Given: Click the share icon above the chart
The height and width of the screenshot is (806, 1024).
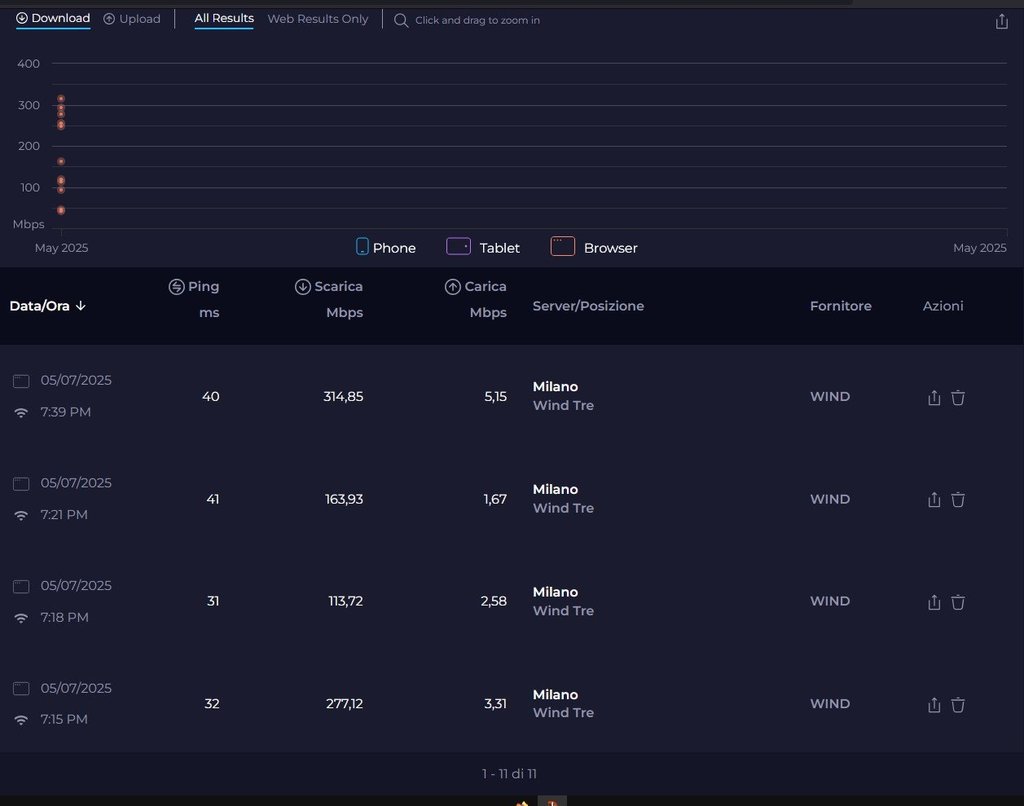Looking at the screenshot, I should tap(1002, 21).
